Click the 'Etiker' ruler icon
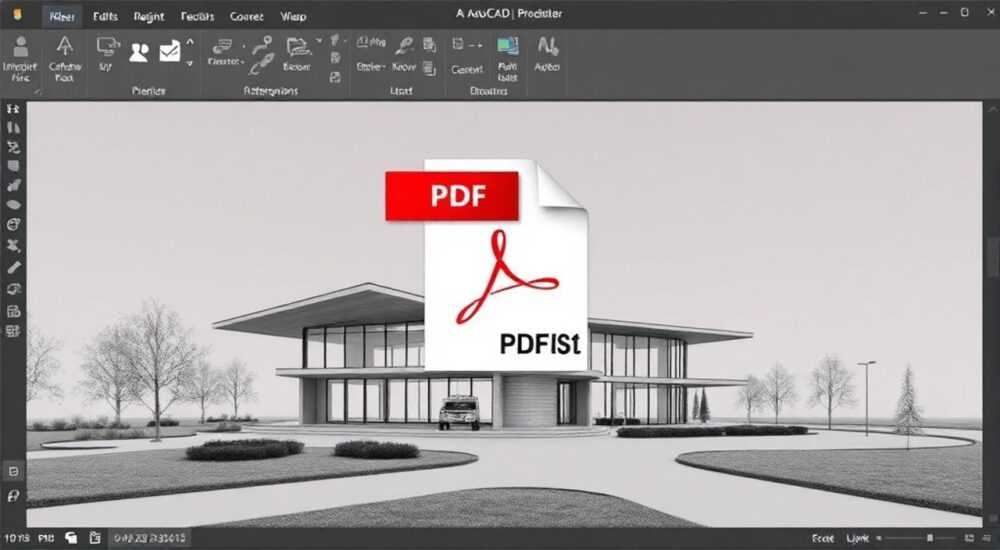The width and height of the screenshot is (1000, 550). [371, 43]
